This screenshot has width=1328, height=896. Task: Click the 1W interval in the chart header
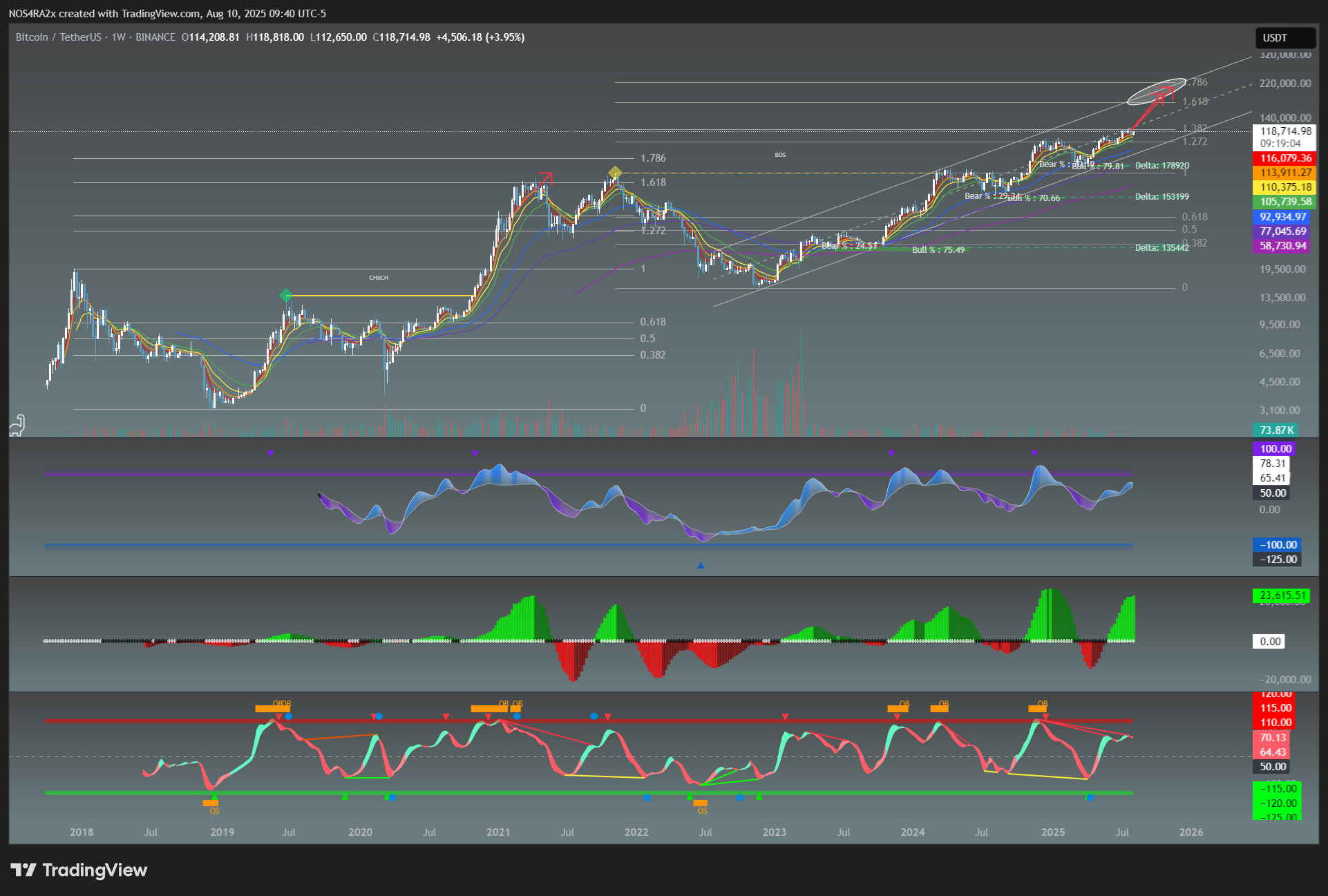(118, 37)
